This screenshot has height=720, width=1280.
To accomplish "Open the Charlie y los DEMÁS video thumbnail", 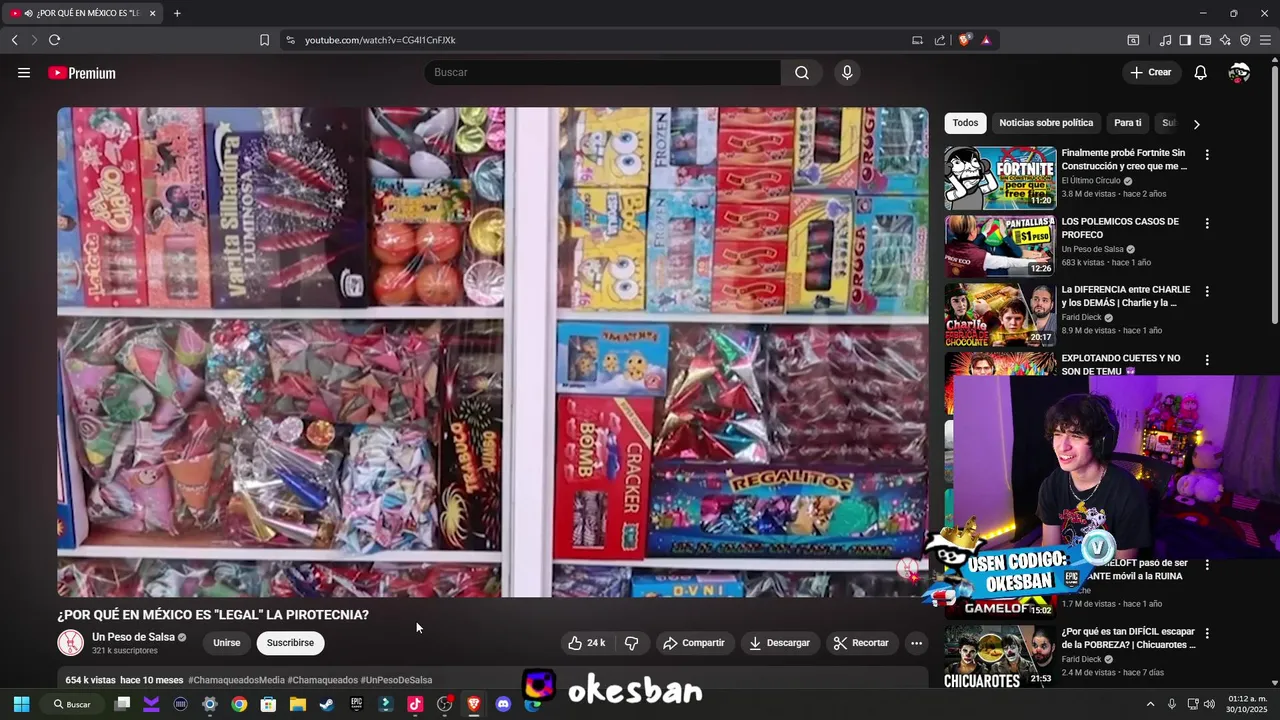I will click(1000, 315).
